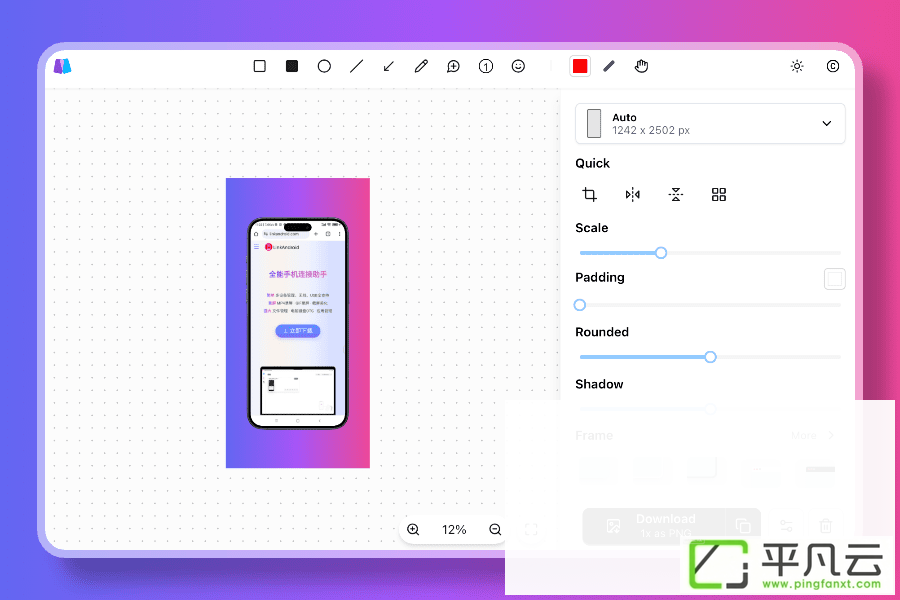The width and height of the screenshot is (900, 600).
Task: Click the Rounded slider handle
Action: [x=710, y=357]
